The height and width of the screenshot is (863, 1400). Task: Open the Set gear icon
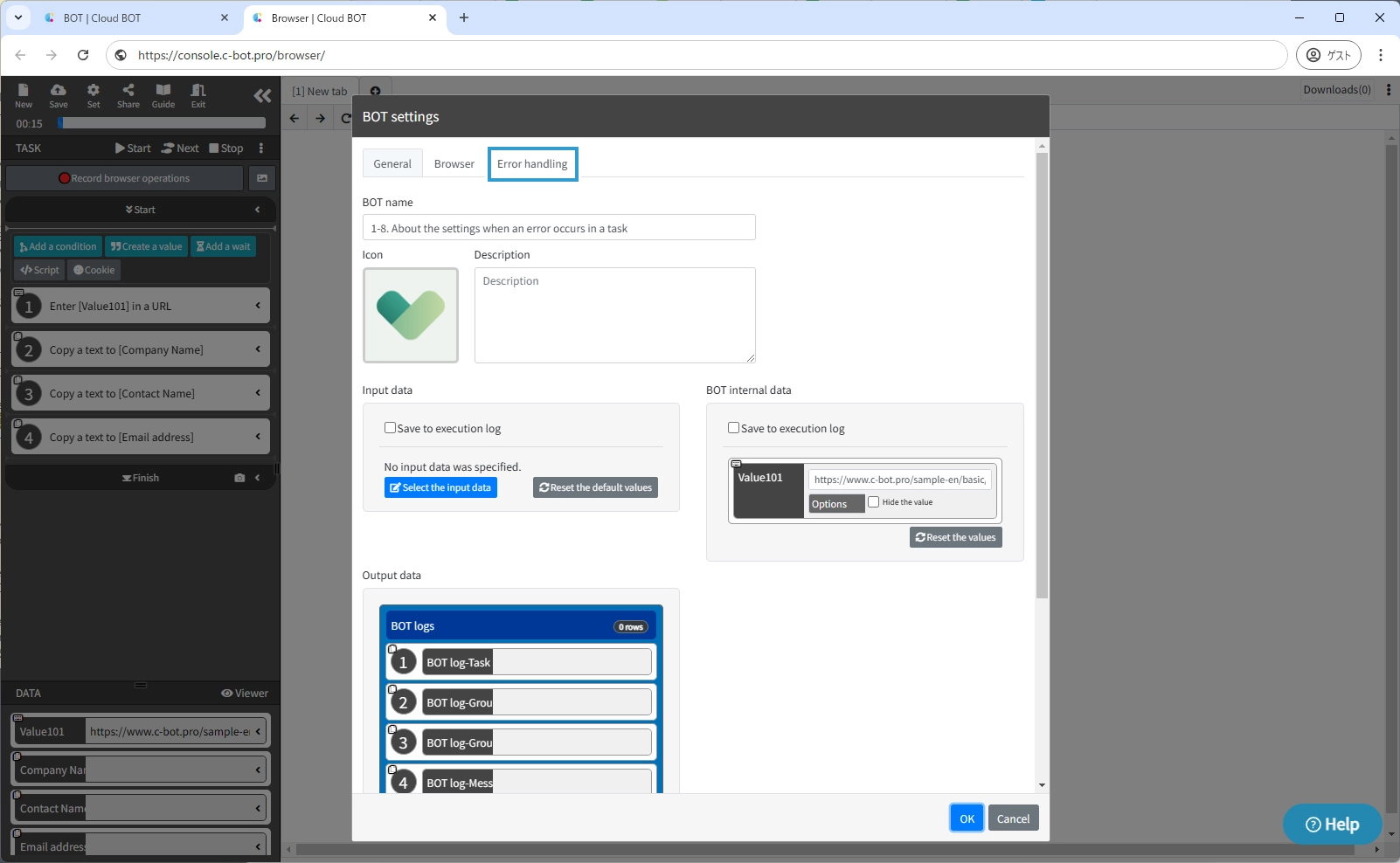[94, 91]
